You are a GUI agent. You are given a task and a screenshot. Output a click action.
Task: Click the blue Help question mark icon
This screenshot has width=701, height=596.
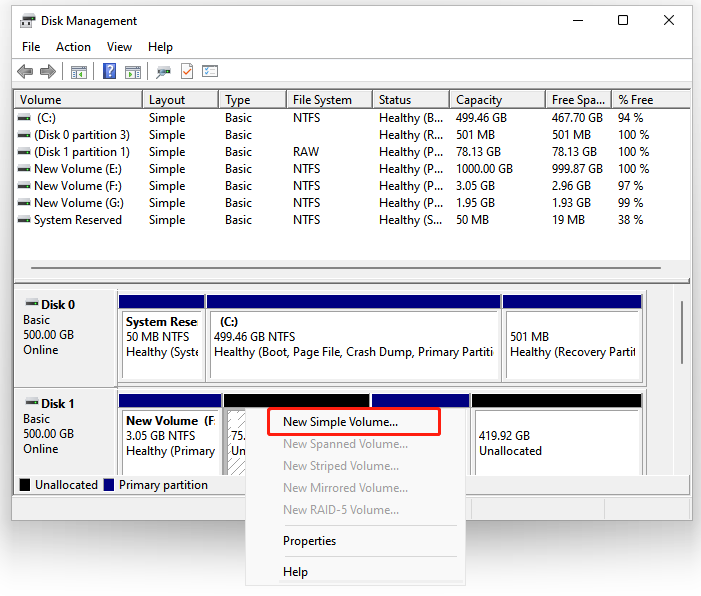point(110,72)
